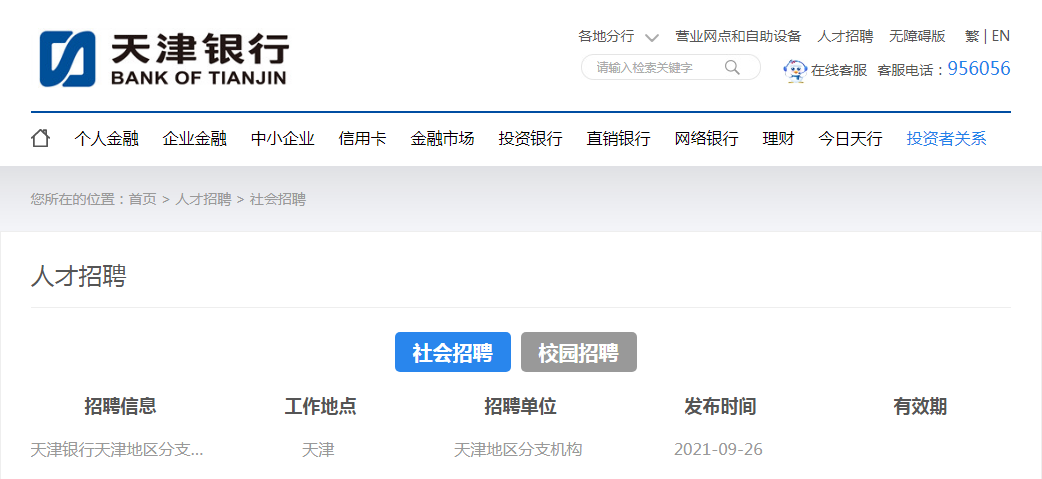Click the Bank of Tianjin logo

(x=164, y=58)
